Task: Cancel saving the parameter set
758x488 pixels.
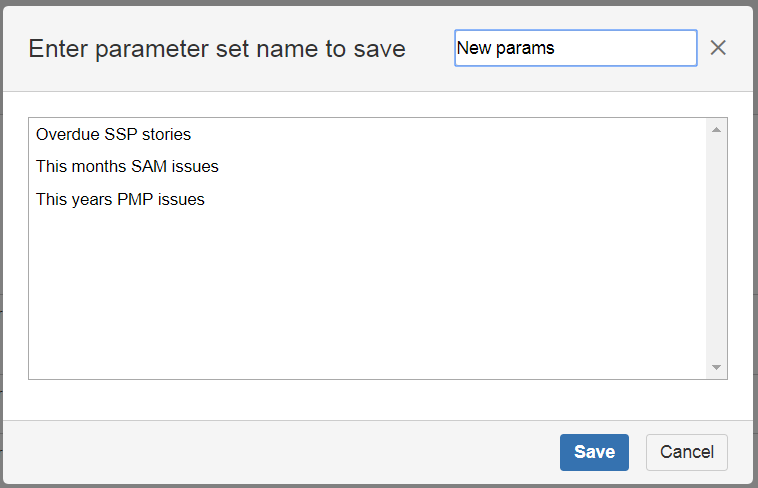Action: [x=686, y=452]
